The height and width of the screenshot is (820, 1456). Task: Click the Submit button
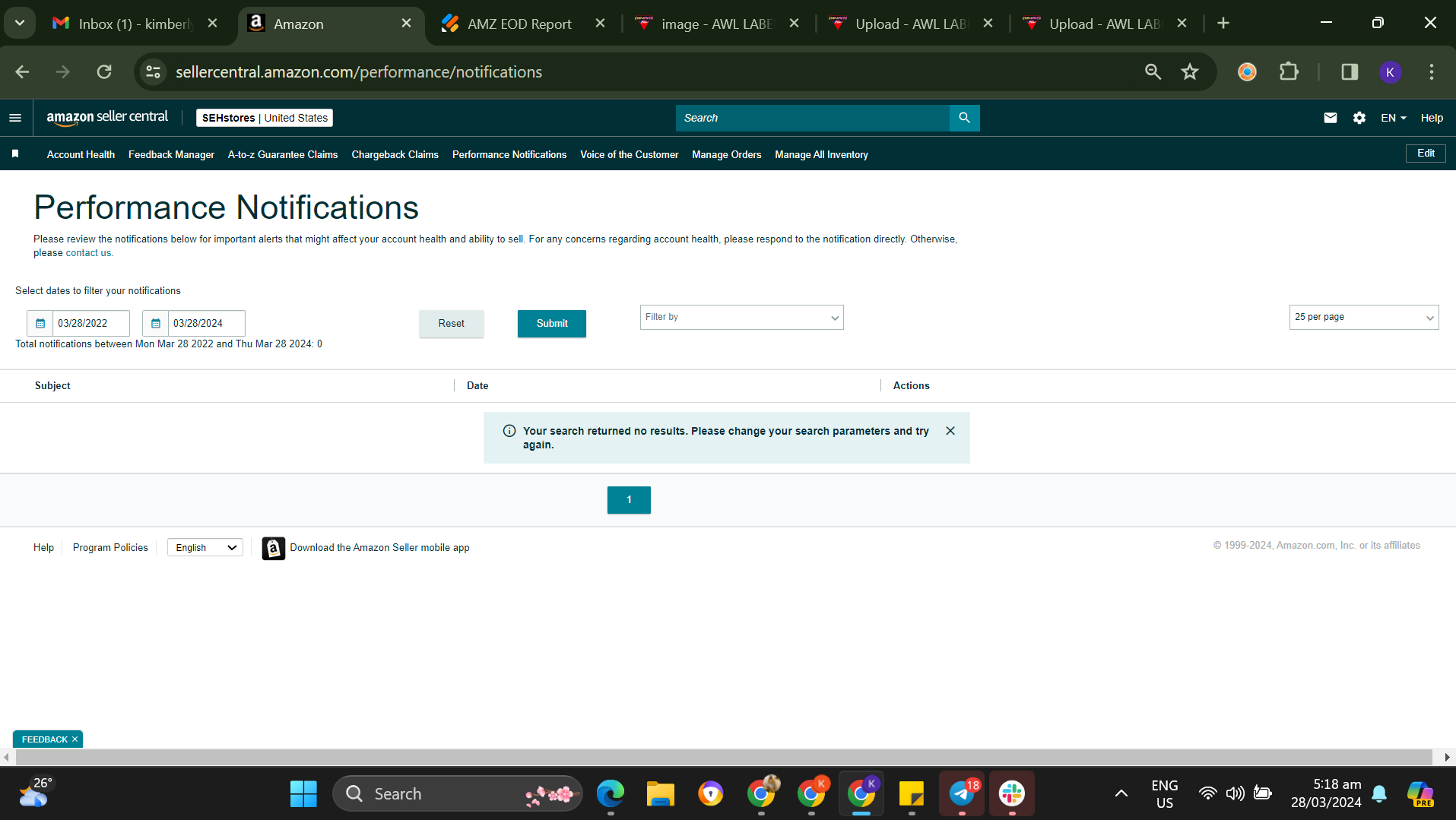[x=552, y=324]
